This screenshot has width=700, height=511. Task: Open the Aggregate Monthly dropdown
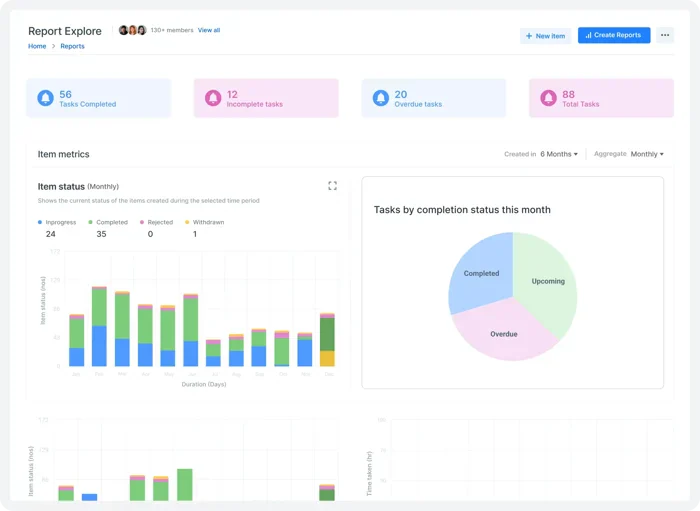point(647,154)
